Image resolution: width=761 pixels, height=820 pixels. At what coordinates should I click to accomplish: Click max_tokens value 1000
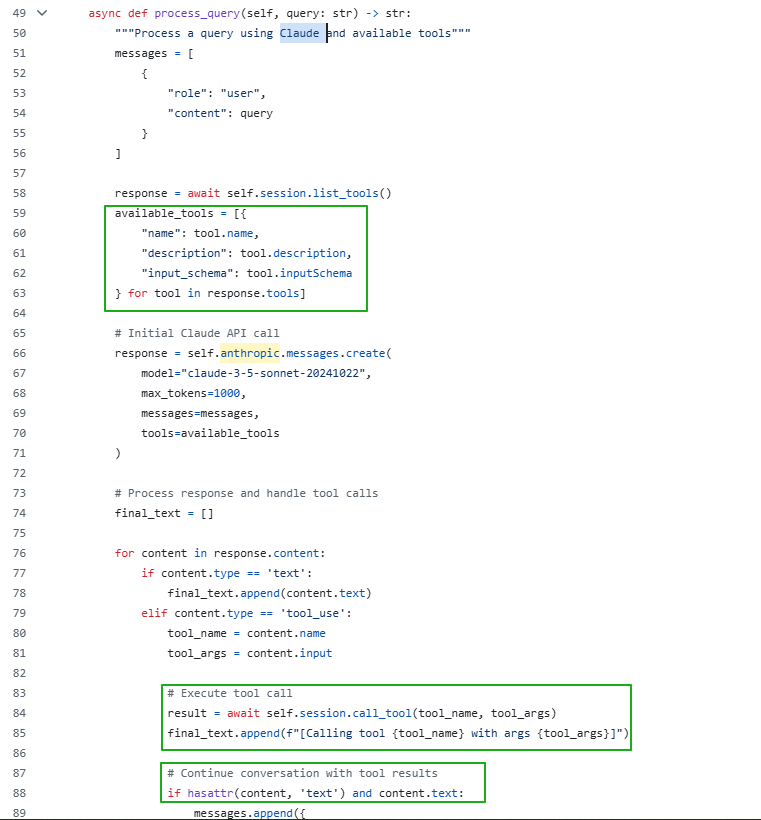(227, 393)
